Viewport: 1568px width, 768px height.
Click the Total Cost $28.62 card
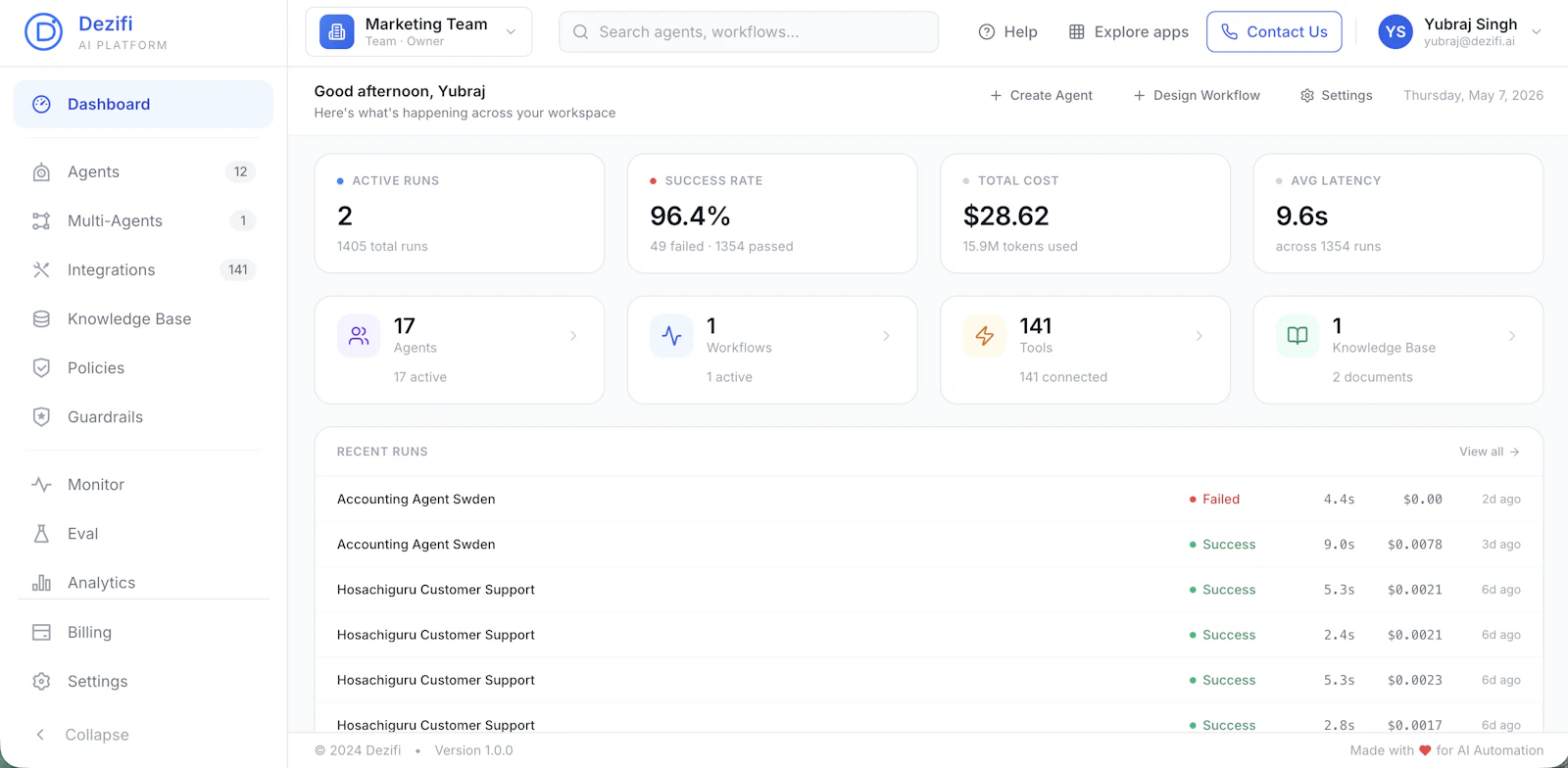1085,214
